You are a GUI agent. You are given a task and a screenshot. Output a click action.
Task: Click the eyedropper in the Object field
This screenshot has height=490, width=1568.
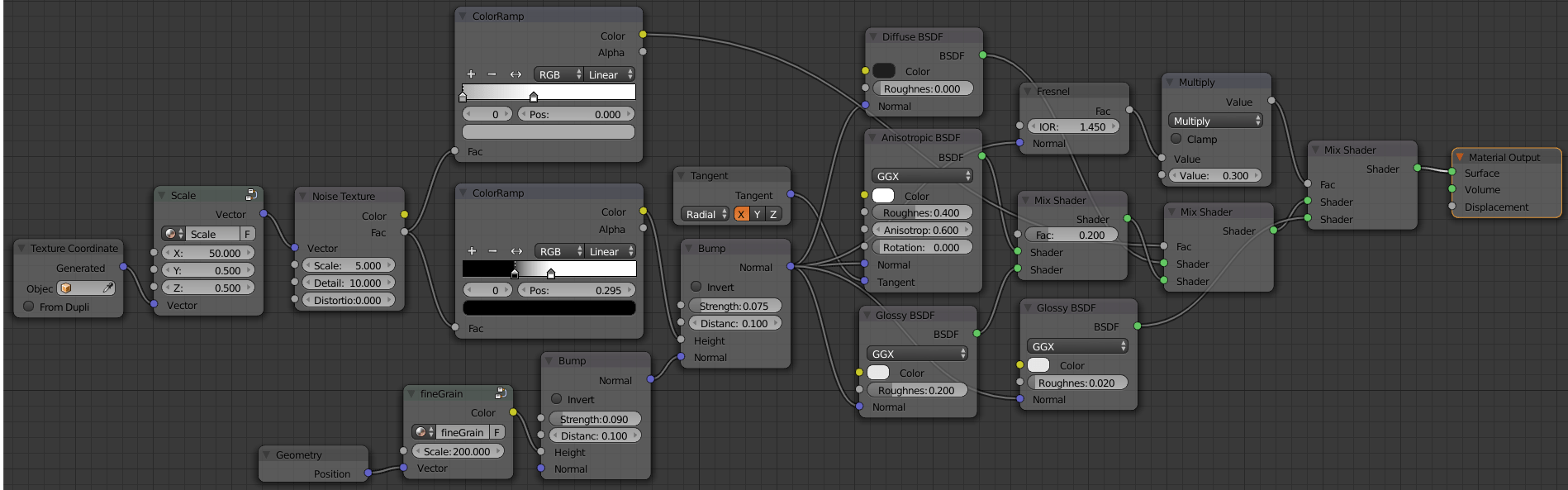pos(107,288)
